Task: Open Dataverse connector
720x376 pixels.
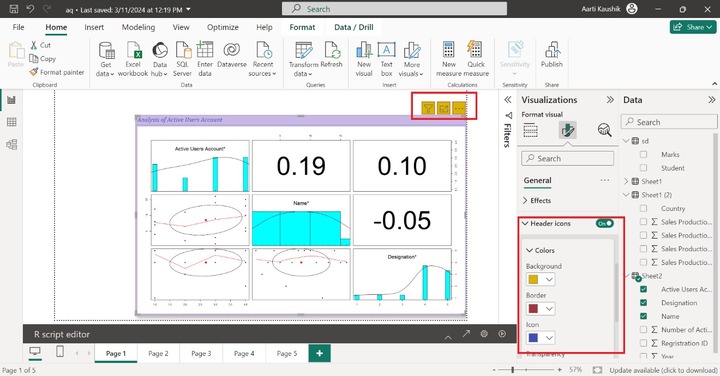Action: pyautogui.click(x=232, y=55)
